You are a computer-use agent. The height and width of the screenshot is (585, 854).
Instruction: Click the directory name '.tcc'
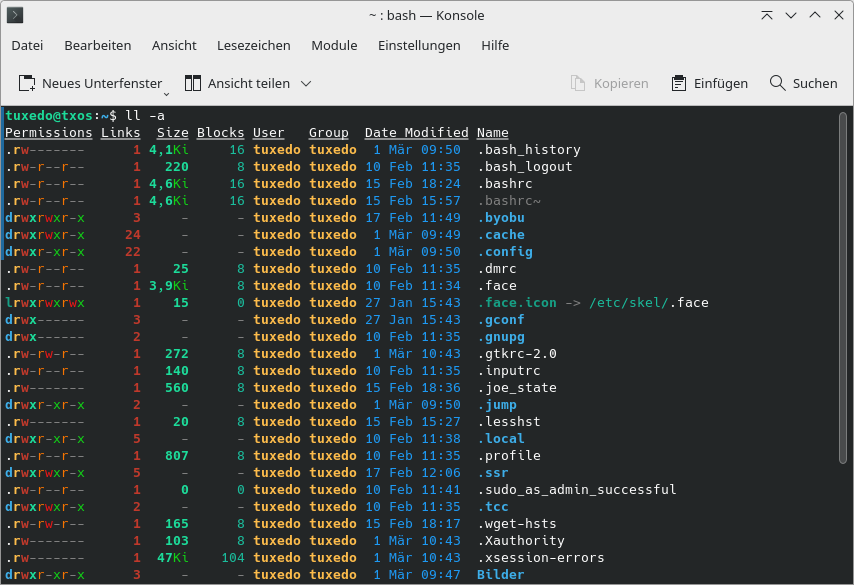(x=493, y=507)
